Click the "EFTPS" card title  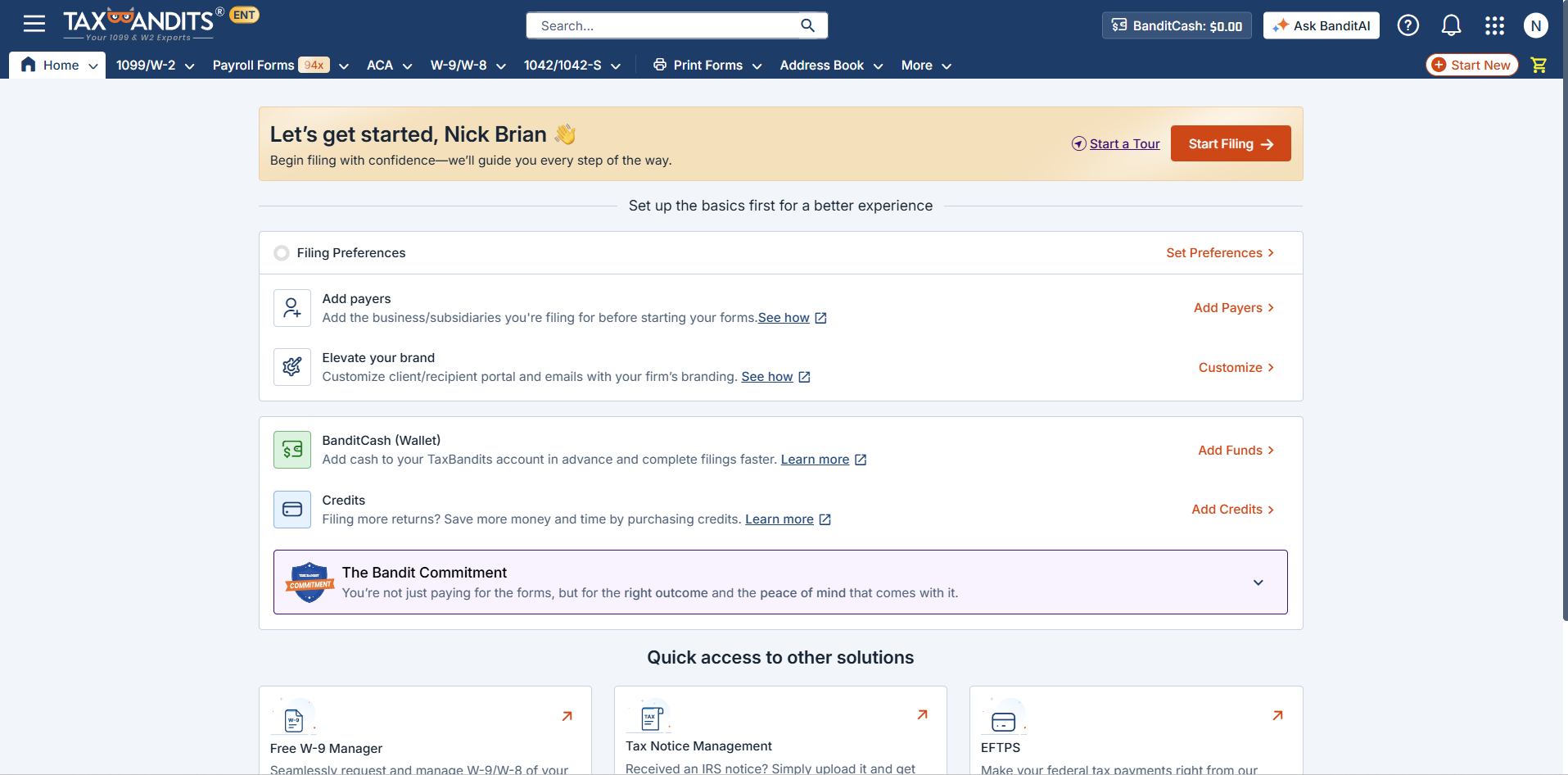click(1001, 748)
